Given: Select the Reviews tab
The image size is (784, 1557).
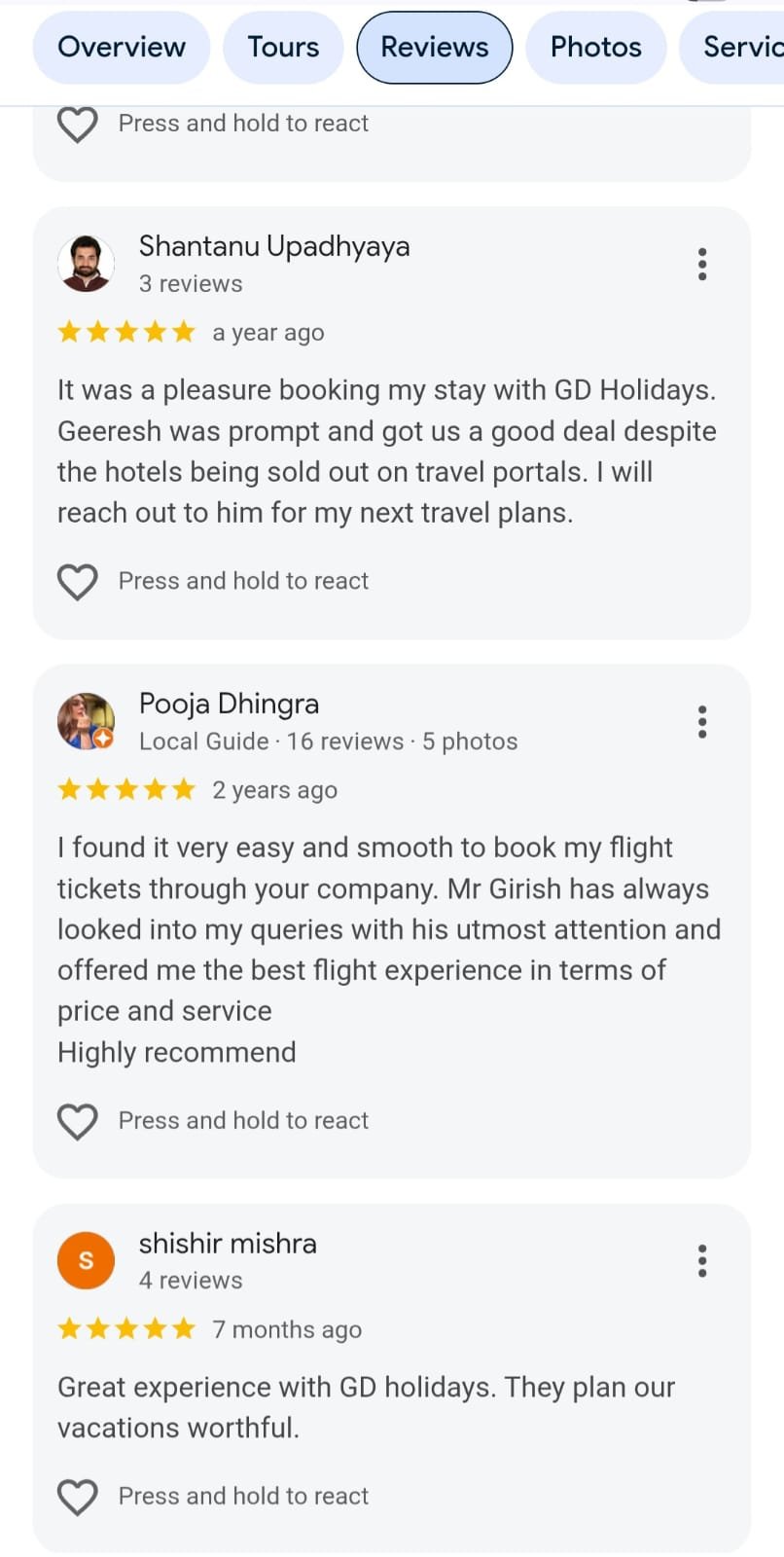Looking at the screenshot, I should [x=435, y=47].
